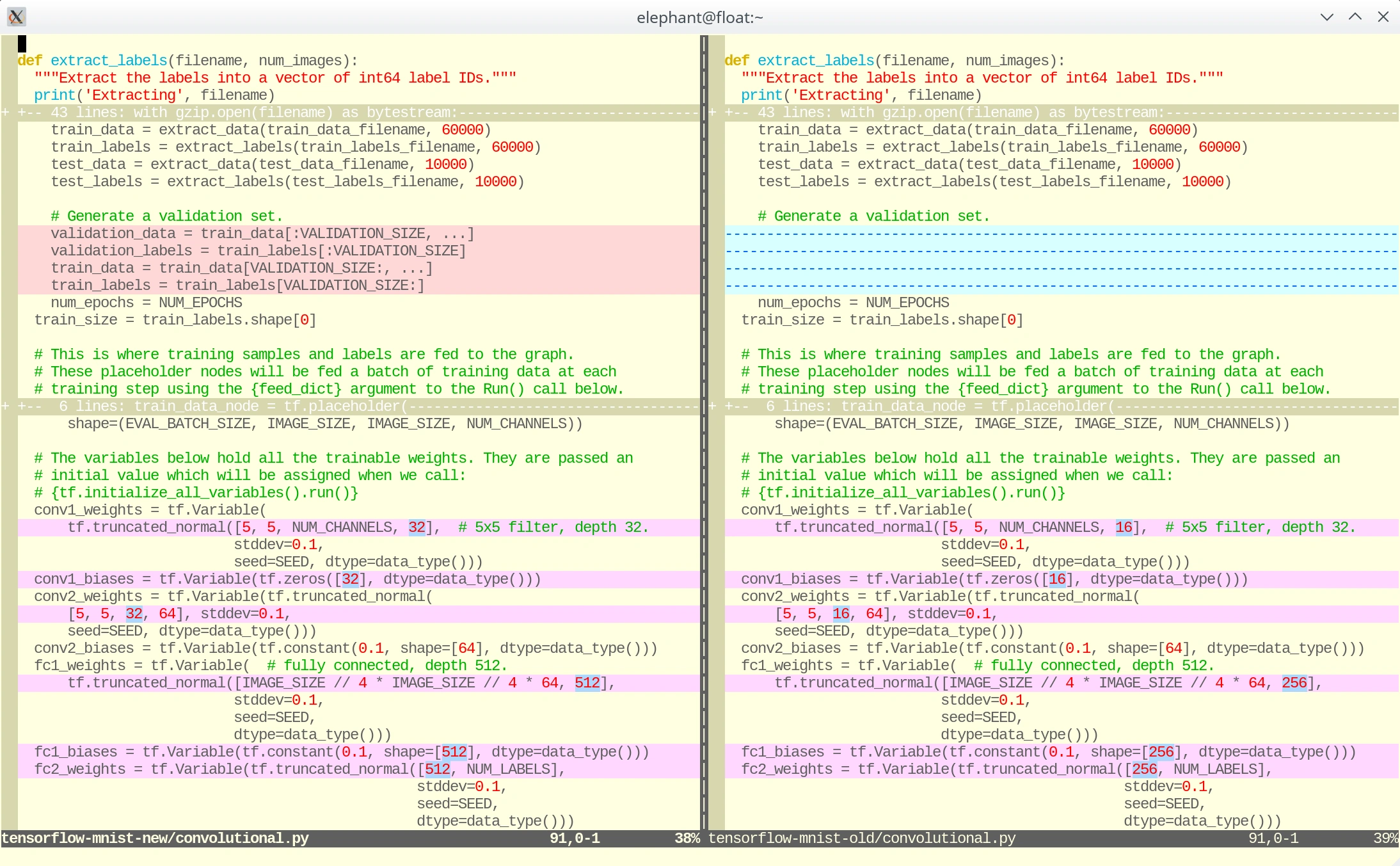Click highlighted 512 in left fc2_weights line

(x=437, y=769)
